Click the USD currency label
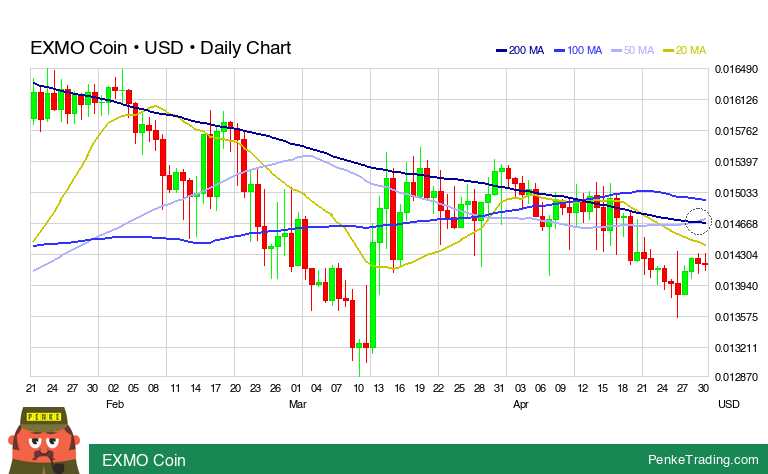This screenshot has width=768, height=474. pos(729,404)
